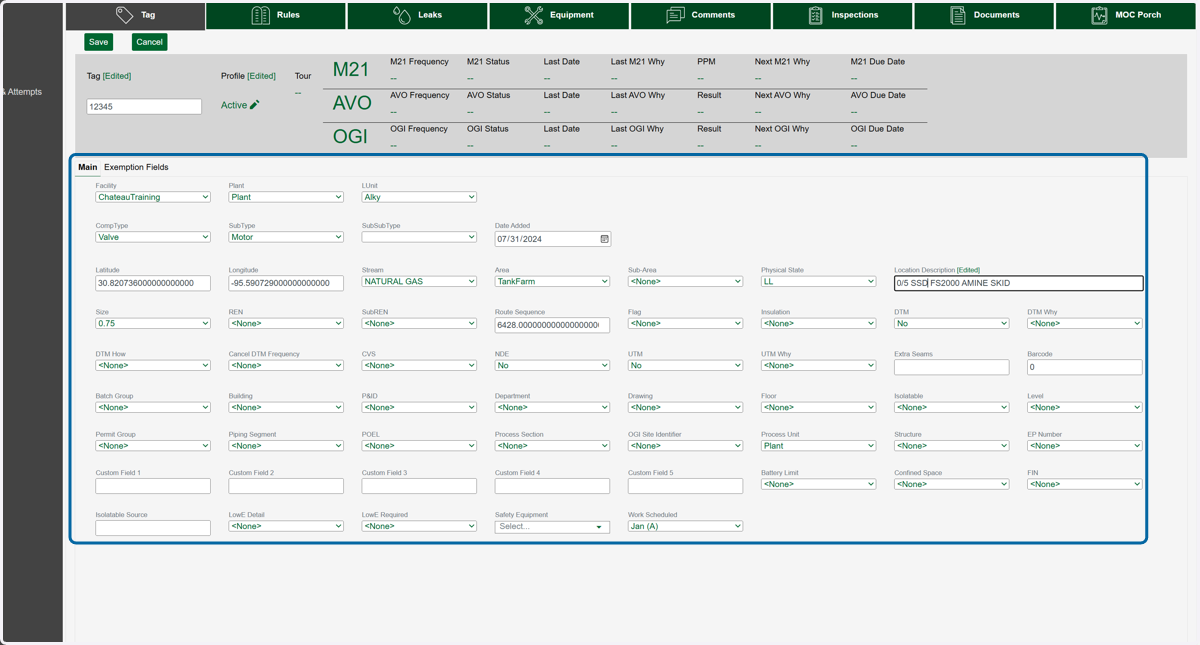Open the EP Number dropdown

[x=1084, y=445]
